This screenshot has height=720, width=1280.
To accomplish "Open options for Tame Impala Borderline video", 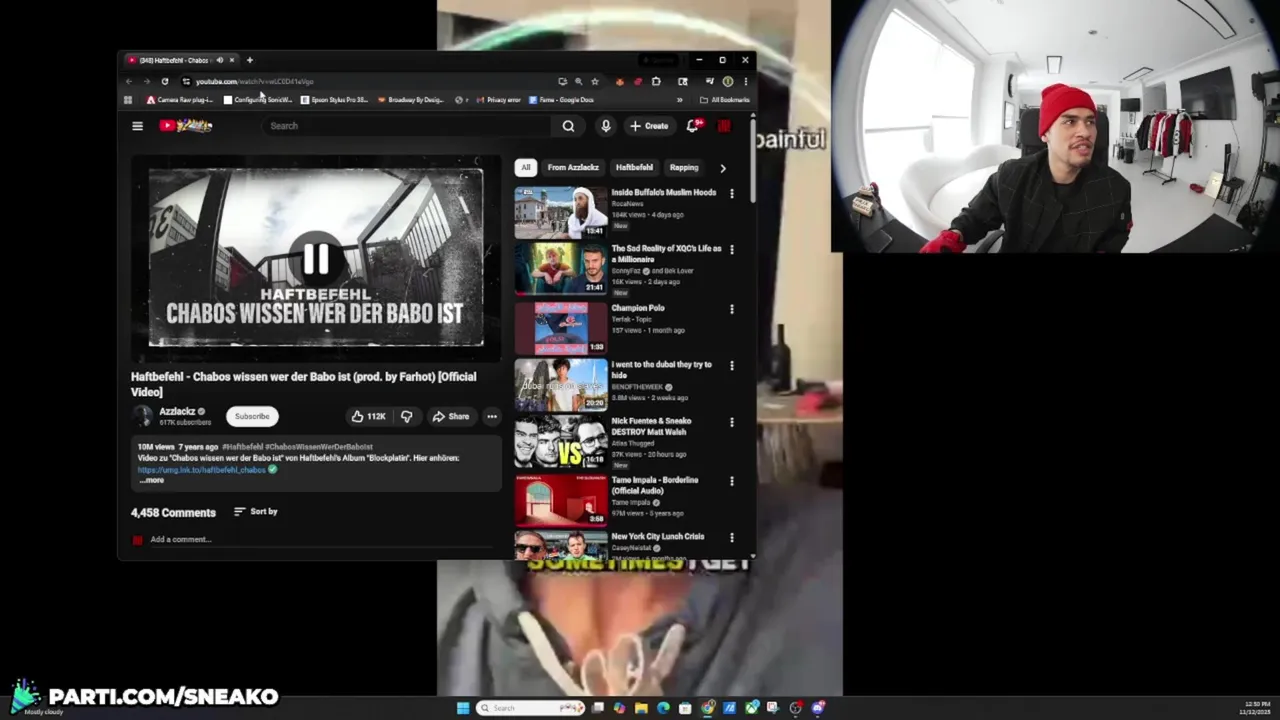I will tap(731, 481).
